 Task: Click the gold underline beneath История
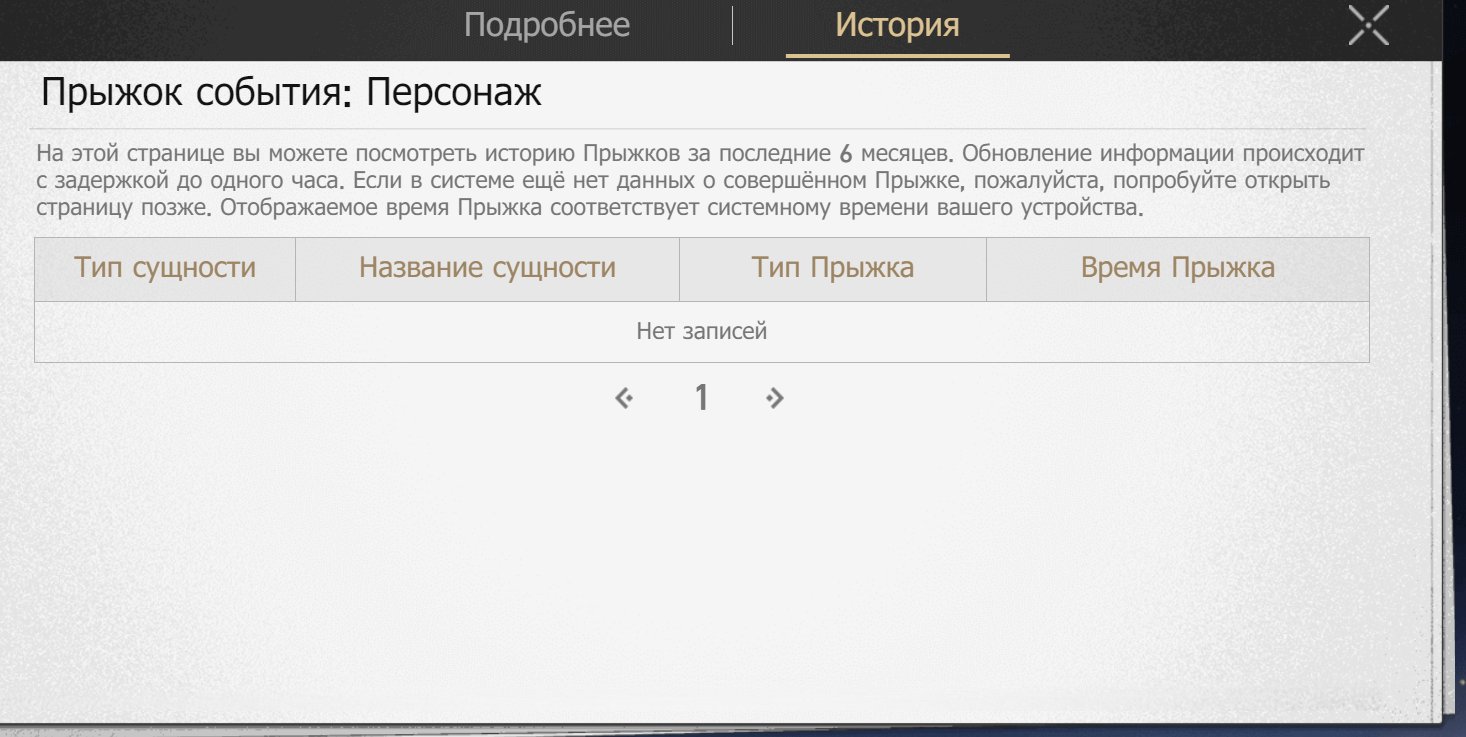tap(897, 56)
